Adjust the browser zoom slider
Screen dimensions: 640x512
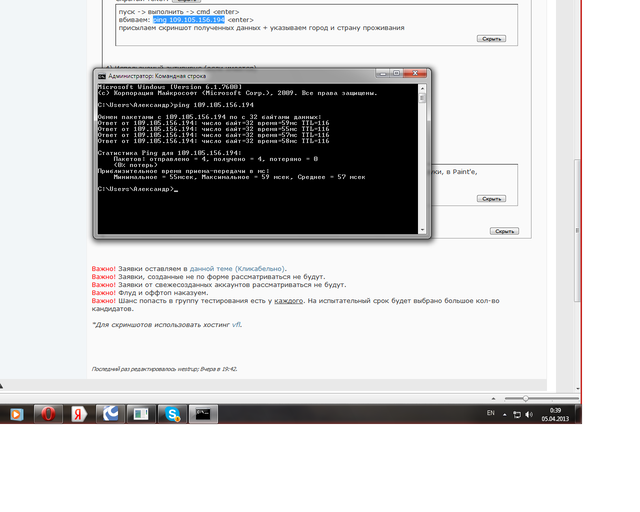(x=527, y=398)
